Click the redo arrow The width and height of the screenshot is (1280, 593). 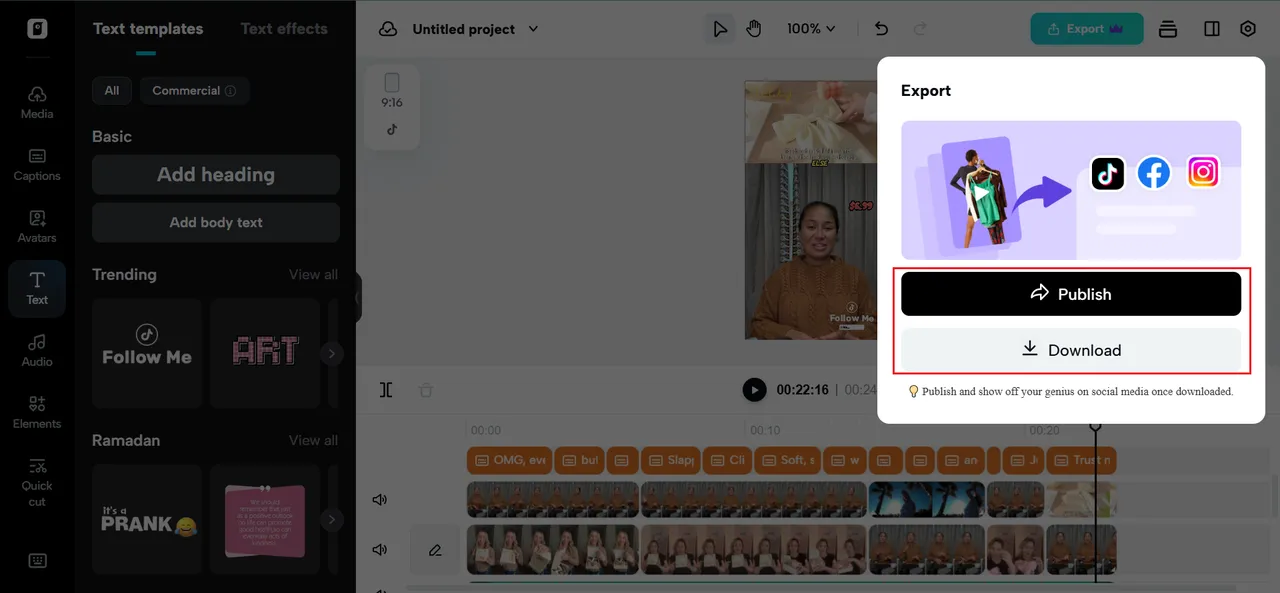920,29
